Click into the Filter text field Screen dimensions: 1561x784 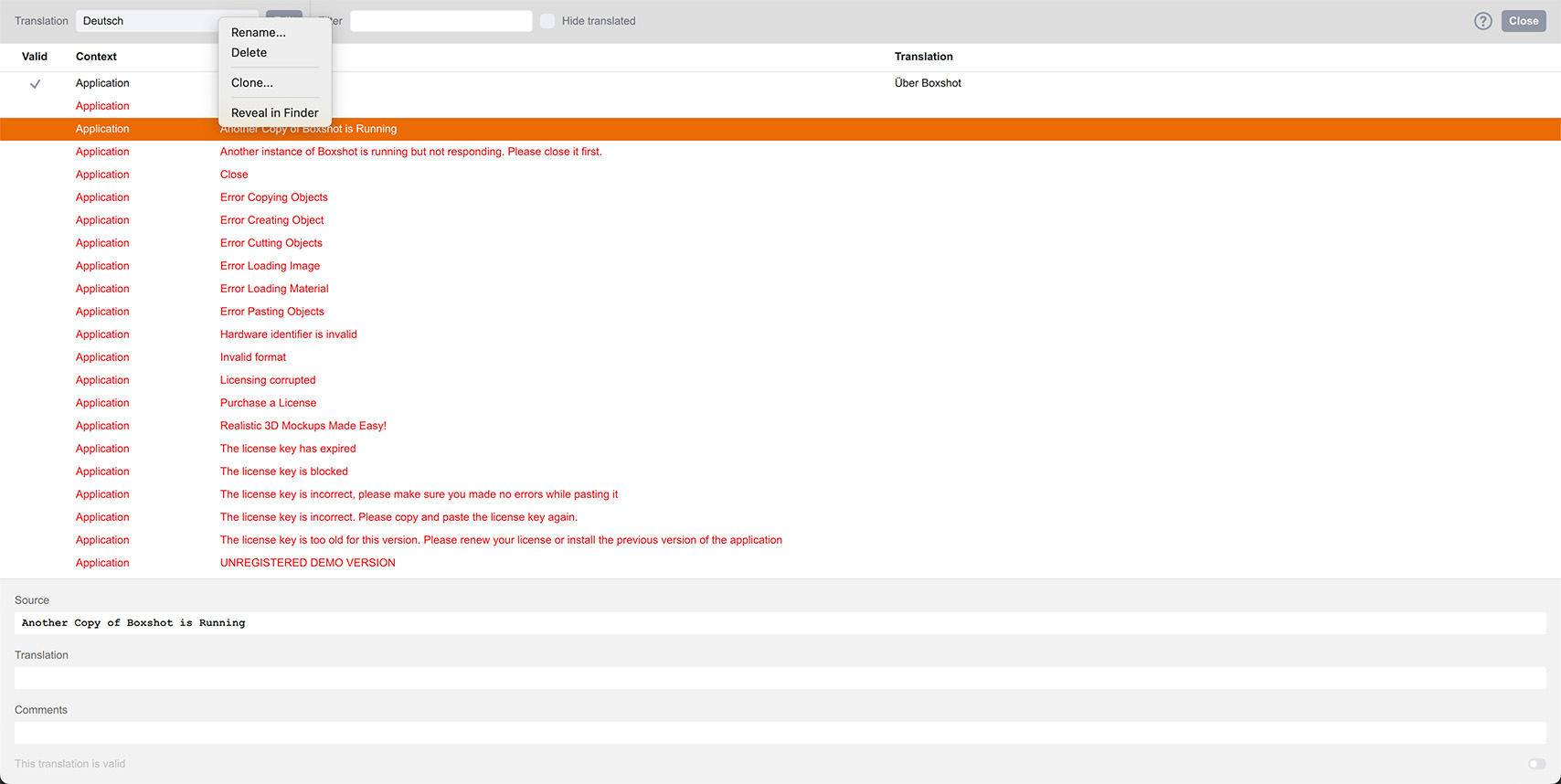pos(441,21)
